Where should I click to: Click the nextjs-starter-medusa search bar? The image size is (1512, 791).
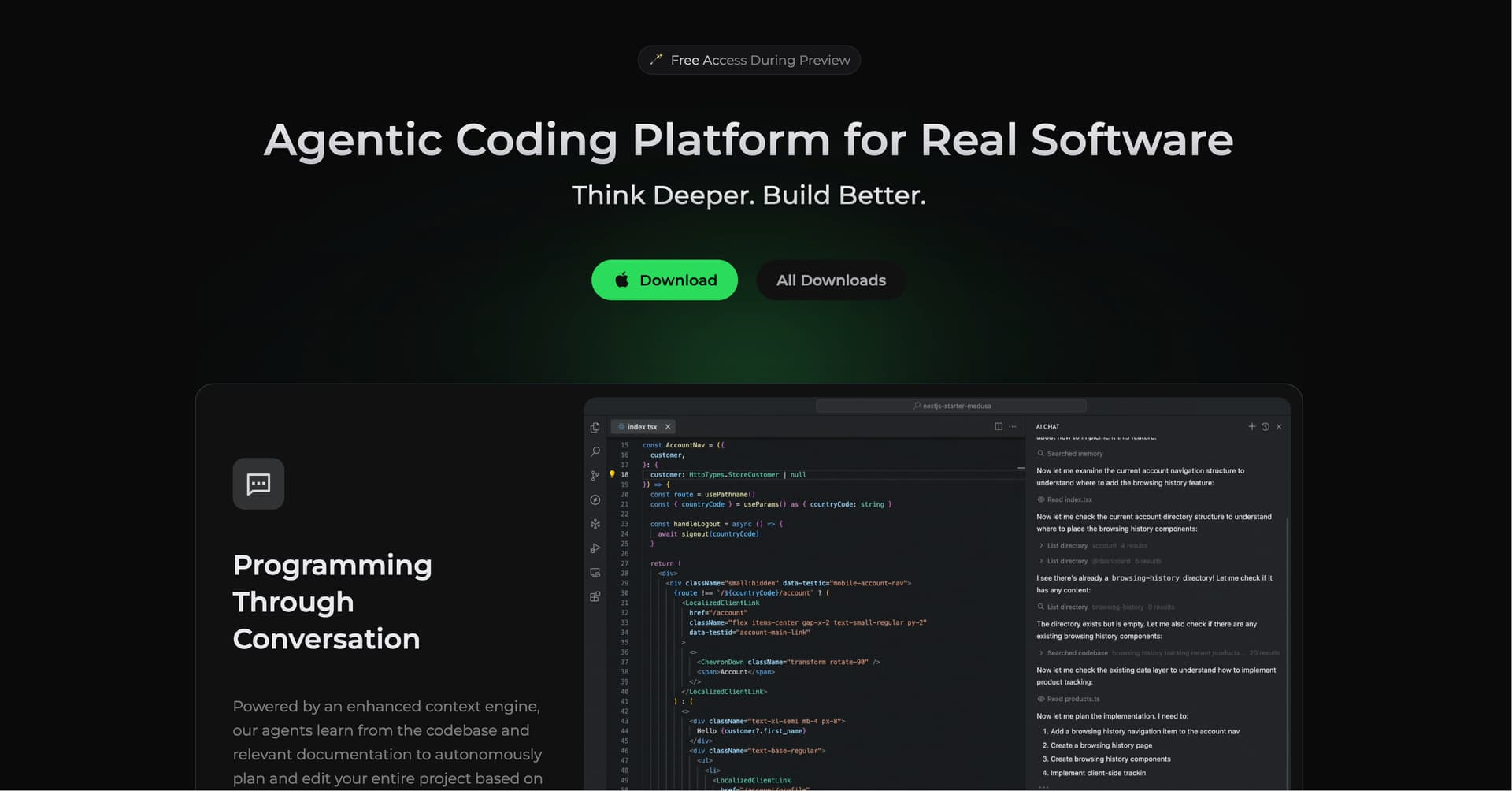click(x=951, y=406)
